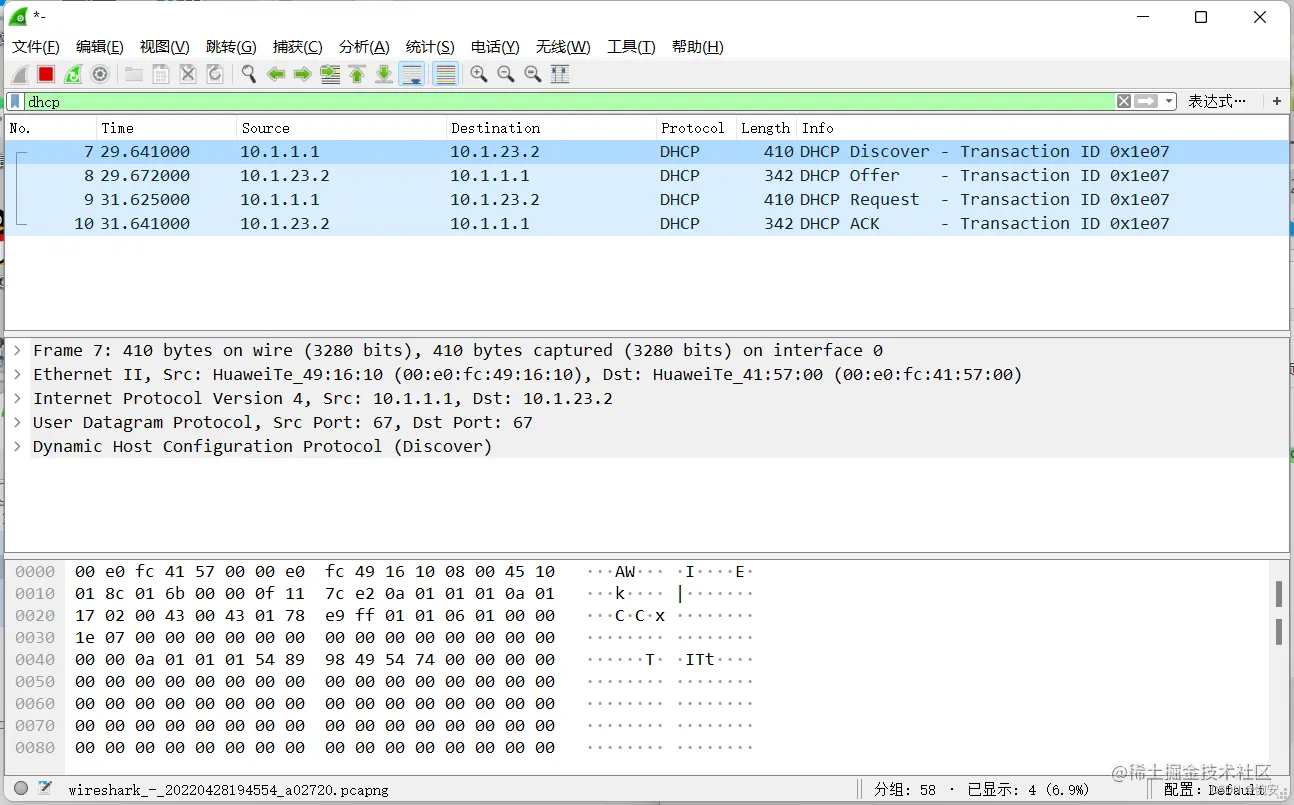Open the 编辑(E) menu
Image resolution: width=1294 pixels, height=805 pixels.
pyautogui.click(x=100, y=47)
